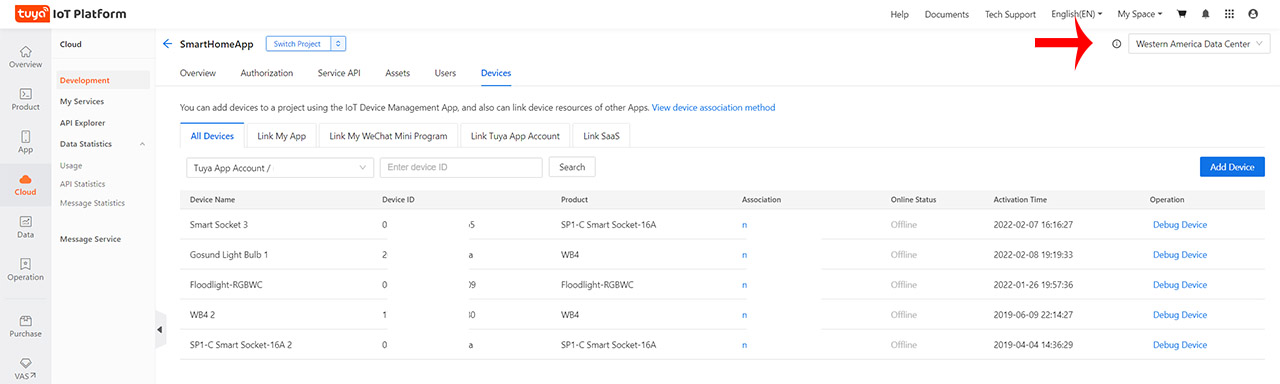The width and height of the screenshot is (1280, 384).
Task: Open Documents in the top bar
Action: point(946,14)
